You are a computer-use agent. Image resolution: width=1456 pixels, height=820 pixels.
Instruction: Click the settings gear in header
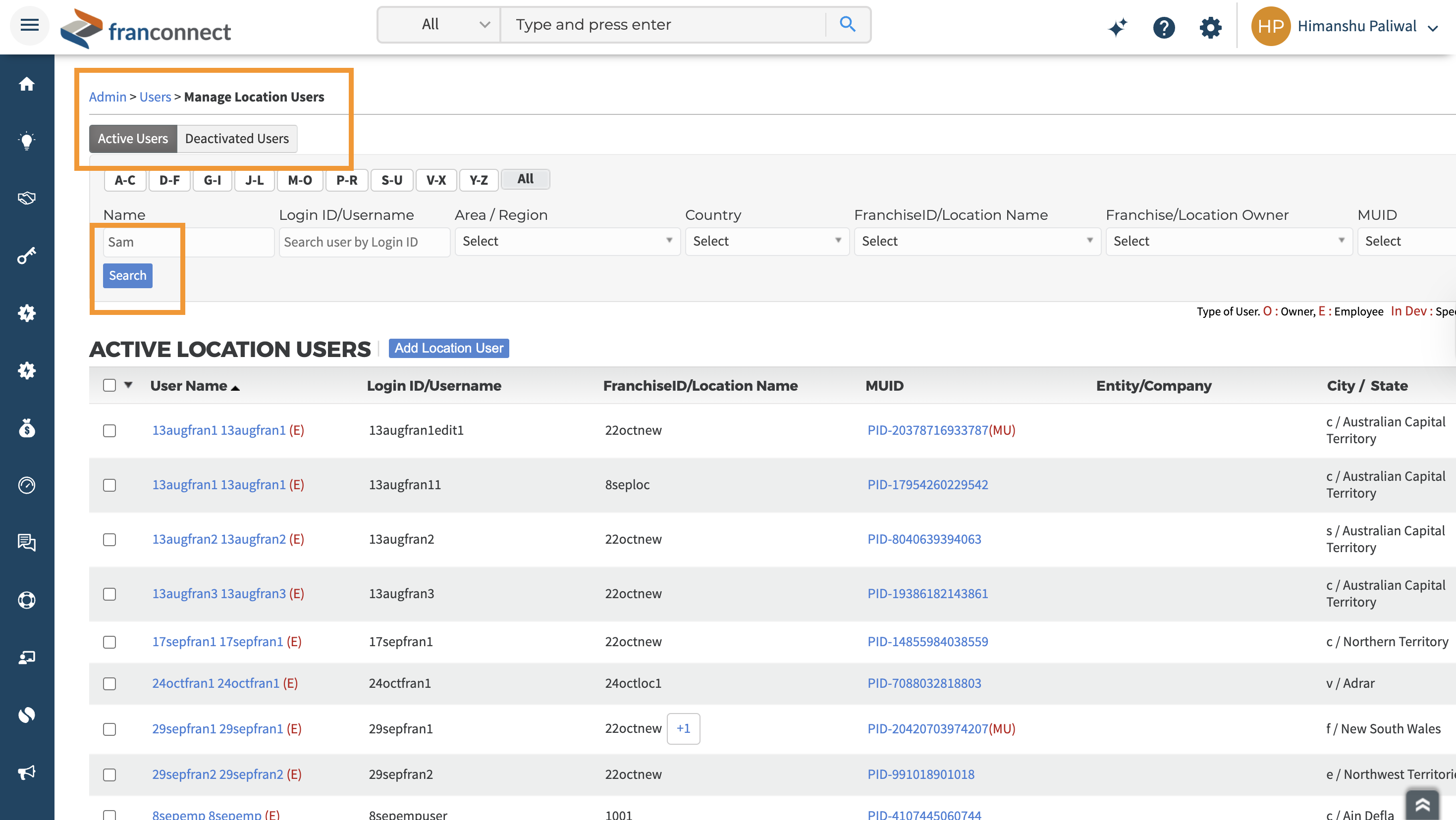1210,27
